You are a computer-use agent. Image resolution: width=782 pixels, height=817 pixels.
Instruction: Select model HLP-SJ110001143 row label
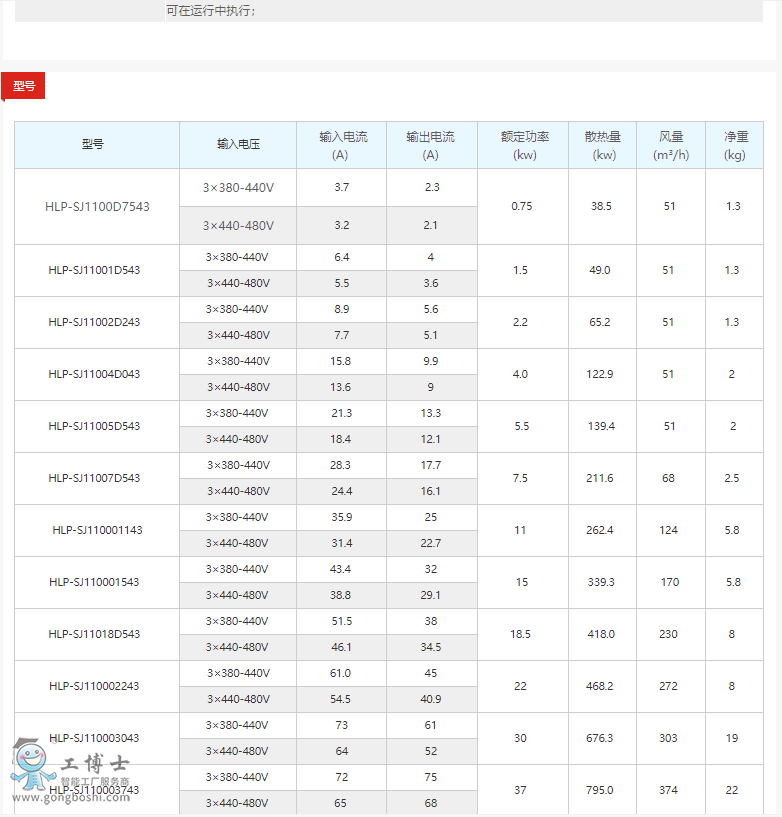97,530
